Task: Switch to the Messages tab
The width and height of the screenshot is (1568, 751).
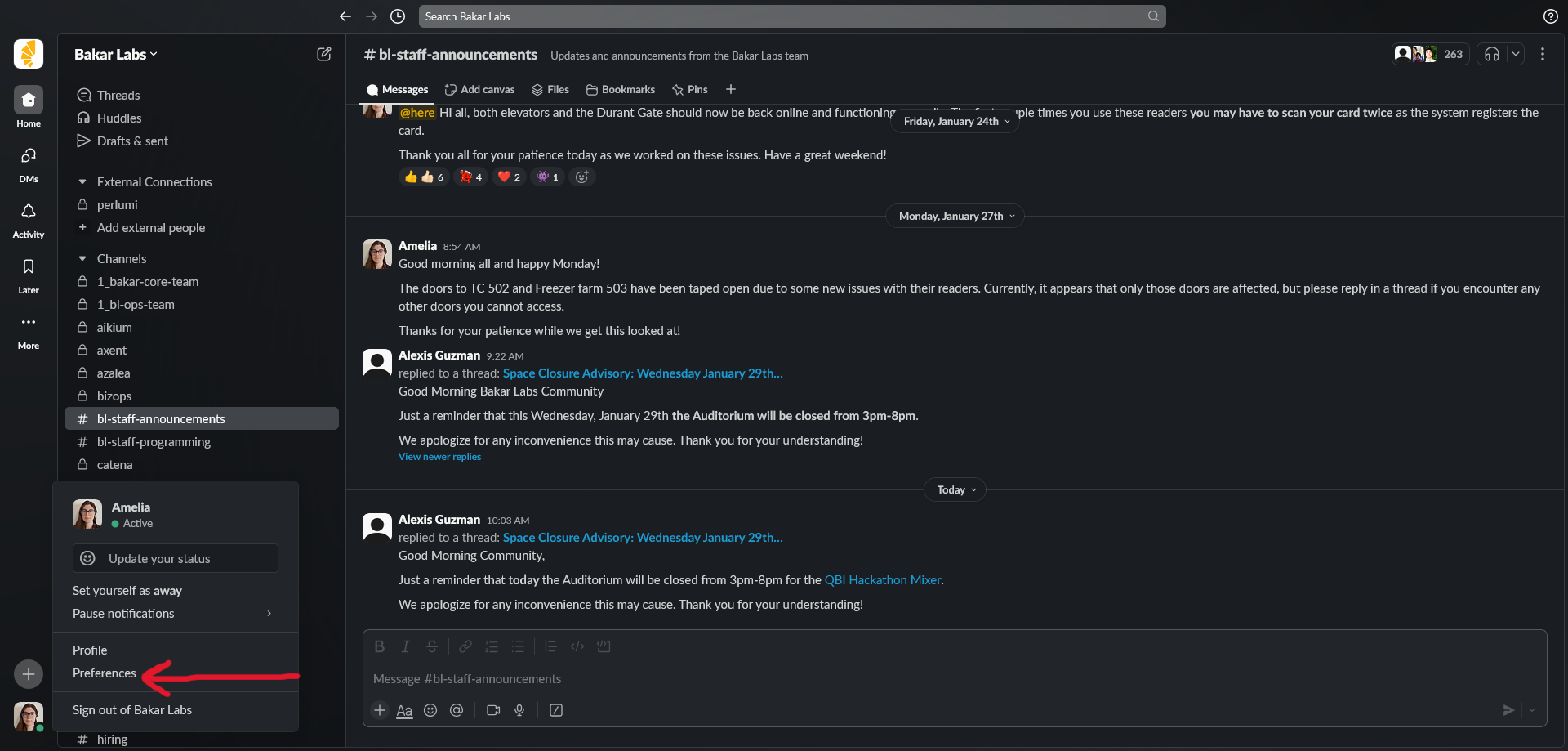Action: point(397,89)
